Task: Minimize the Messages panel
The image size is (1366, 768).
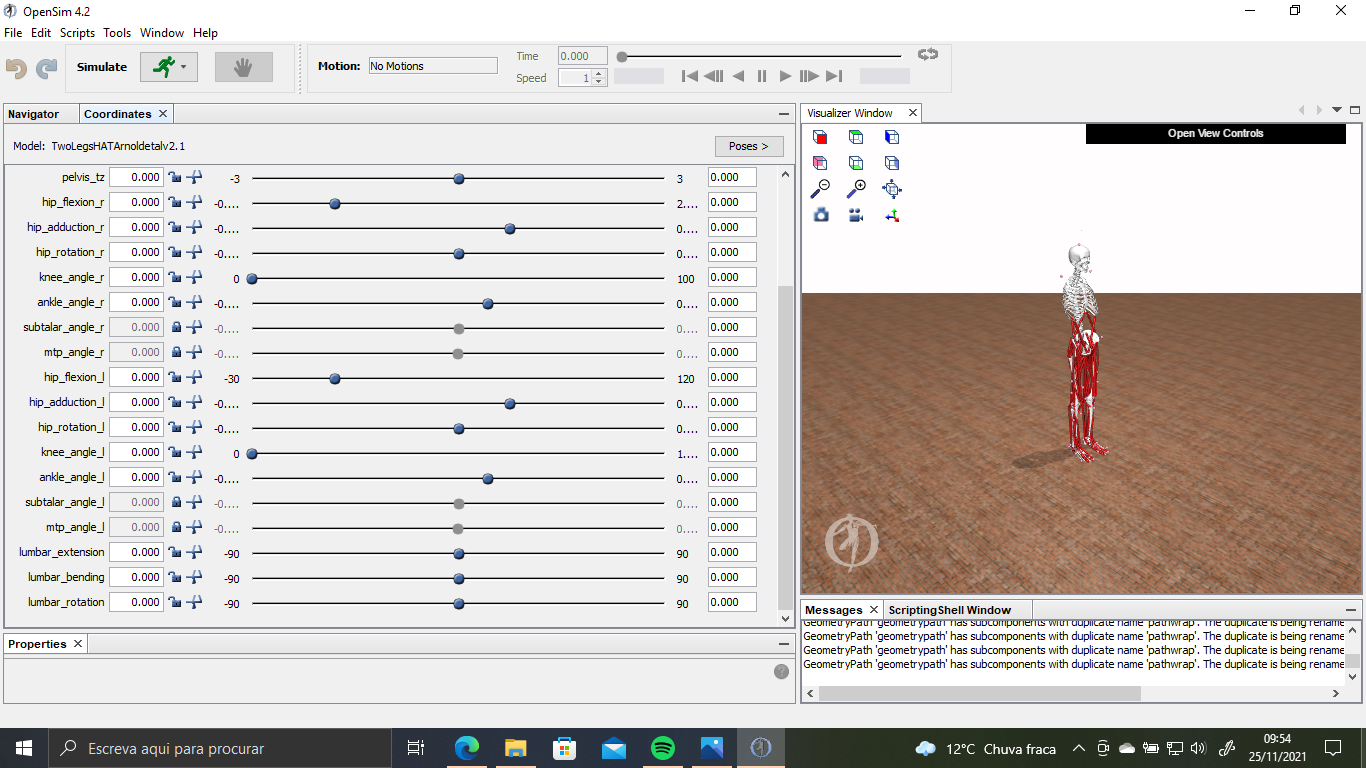Action: (x=1351, y=610)
